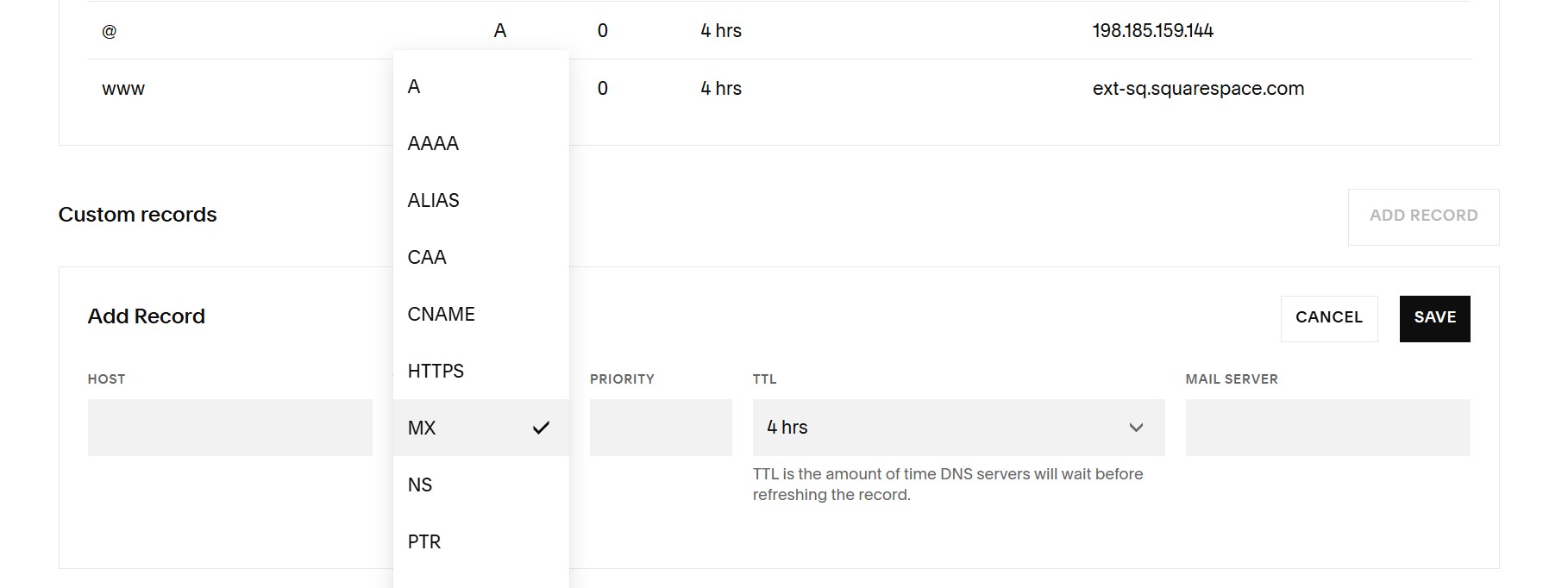Focus the Mail Server input field
The width and height of the screenshot is (1568, 588).
click(x=1327, y=428)
